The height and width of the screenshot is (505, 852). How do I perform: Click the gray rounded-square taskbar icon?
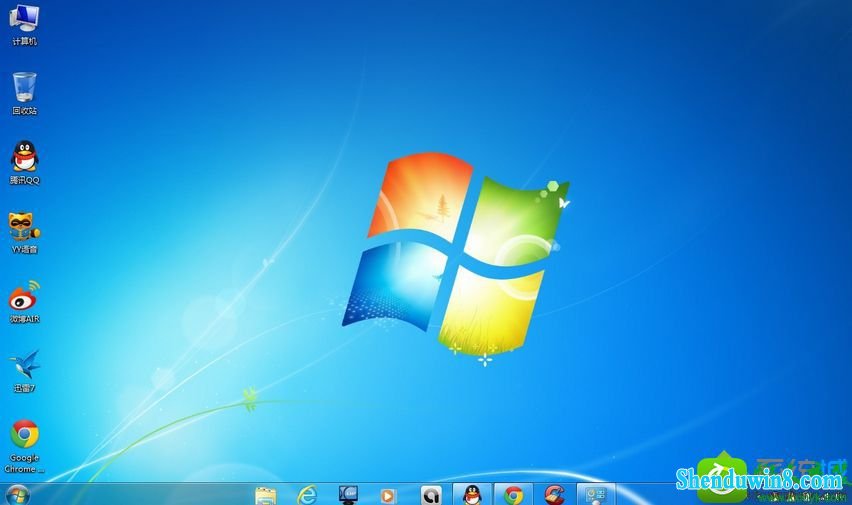click(x=430, y=495)
